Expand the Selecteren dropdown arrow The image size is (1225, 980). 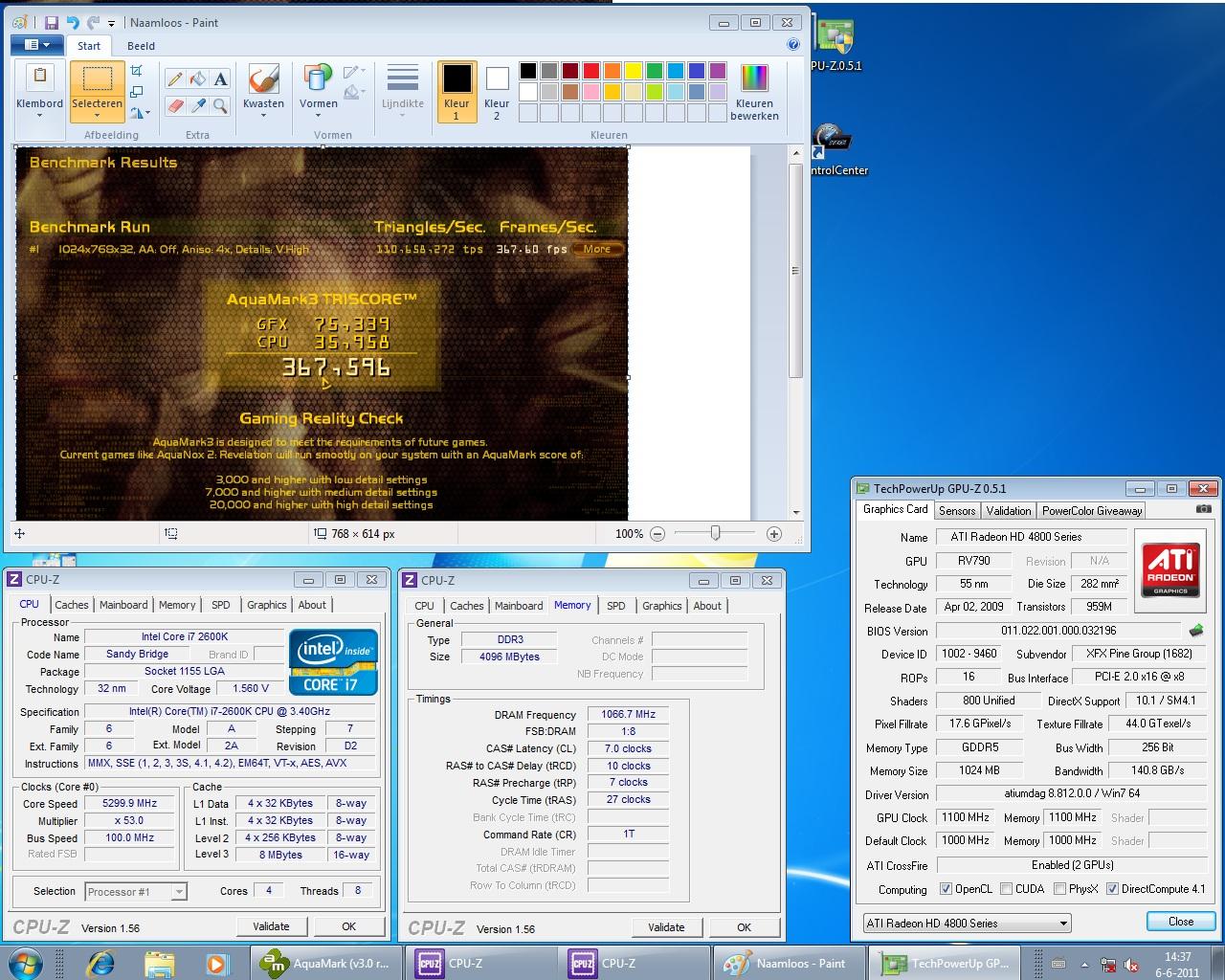pos(97,116)
